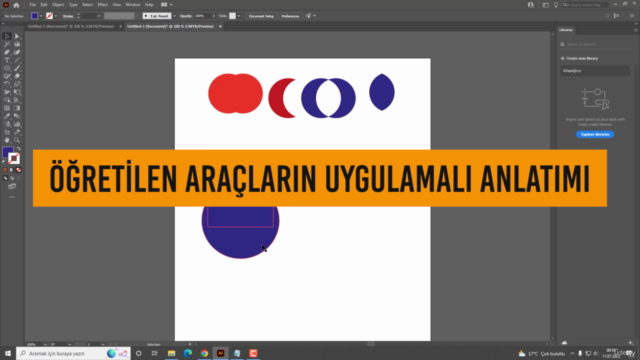Swap fill and stroke colors arrow
This screenshot has height=360, width=640.
[18, 149]
